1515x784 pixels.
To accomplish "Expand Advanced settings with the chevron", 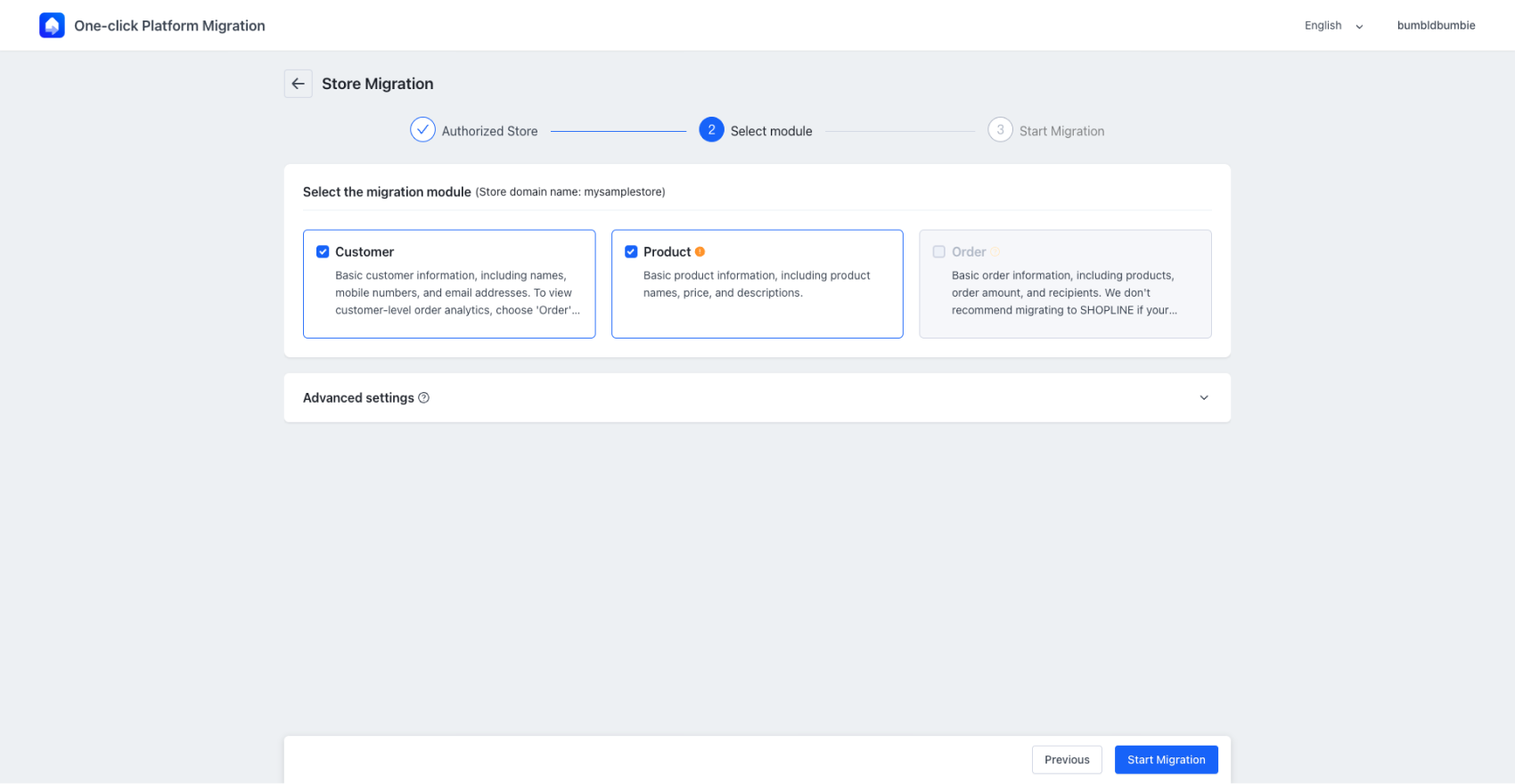I will click(x=1204, y=398).
